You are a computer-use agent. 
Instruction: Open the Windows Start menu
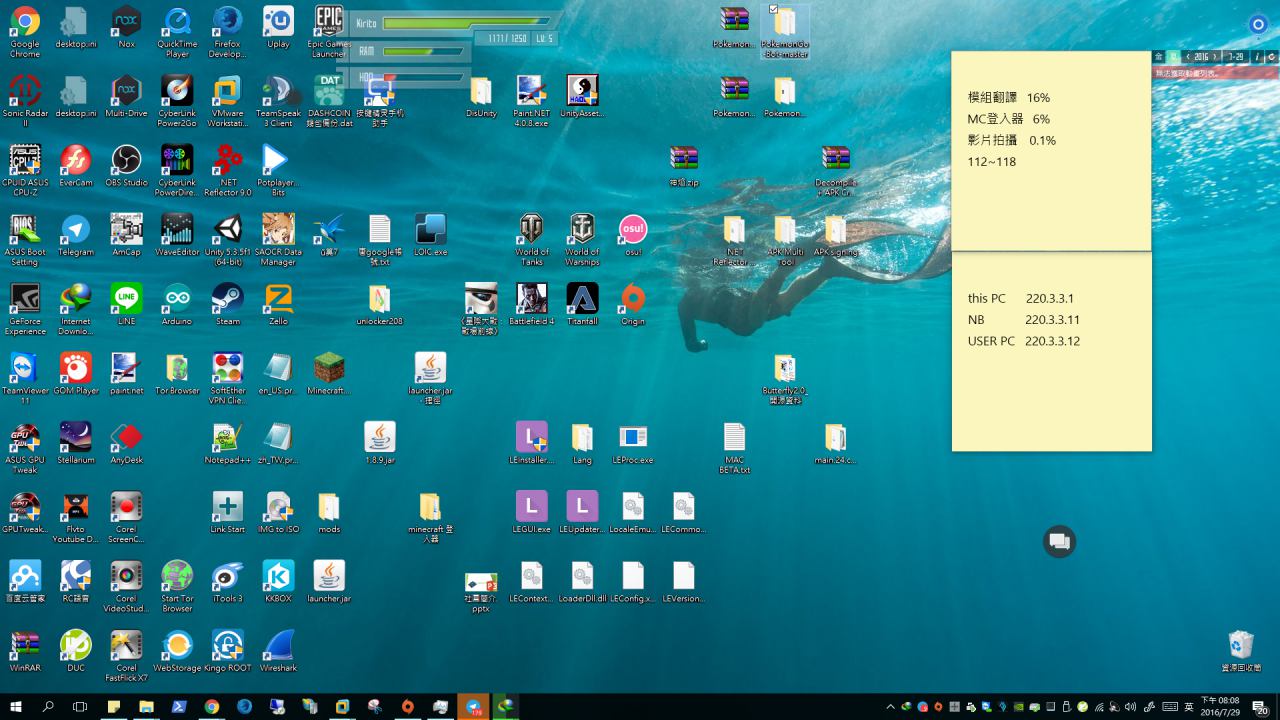16,707
